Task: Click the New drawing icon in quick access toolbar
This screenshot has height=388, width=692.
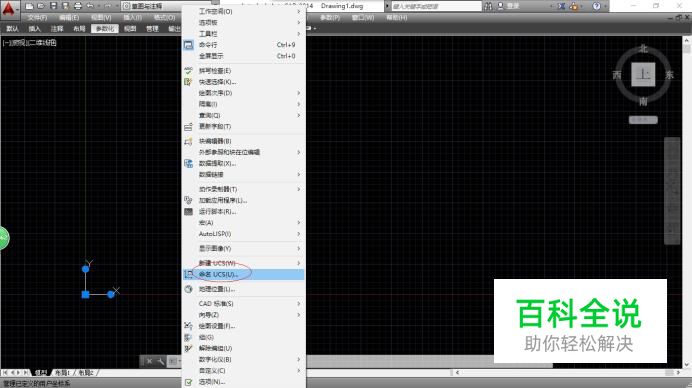Action: (30, 6)
